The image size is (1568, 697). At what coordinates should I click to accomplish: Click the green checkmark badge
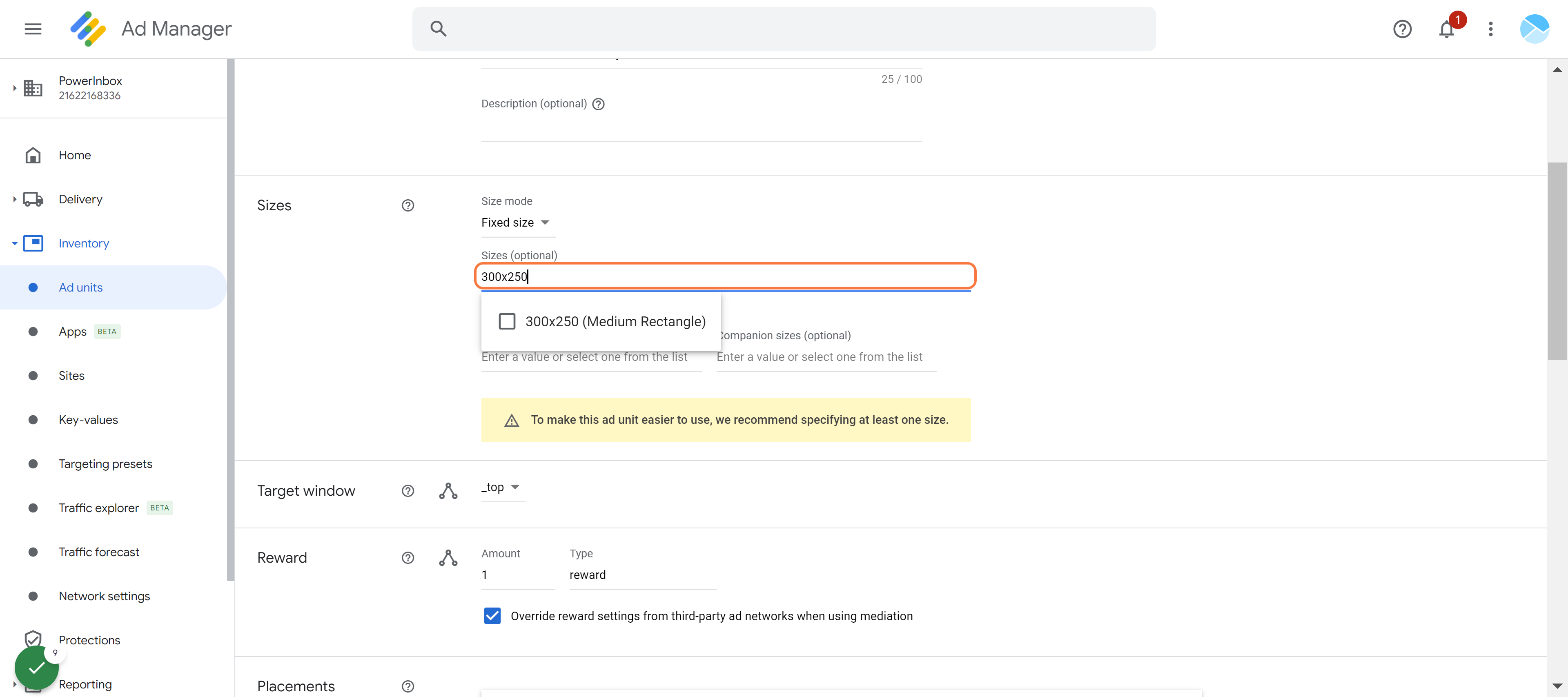coord(36,667)
